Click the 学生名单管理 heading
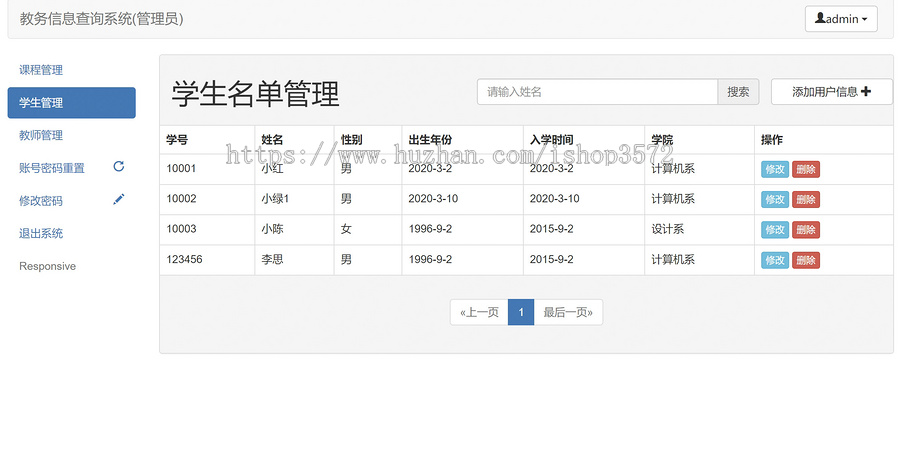This screenshot has width=900, height=465. click(255, 94)
